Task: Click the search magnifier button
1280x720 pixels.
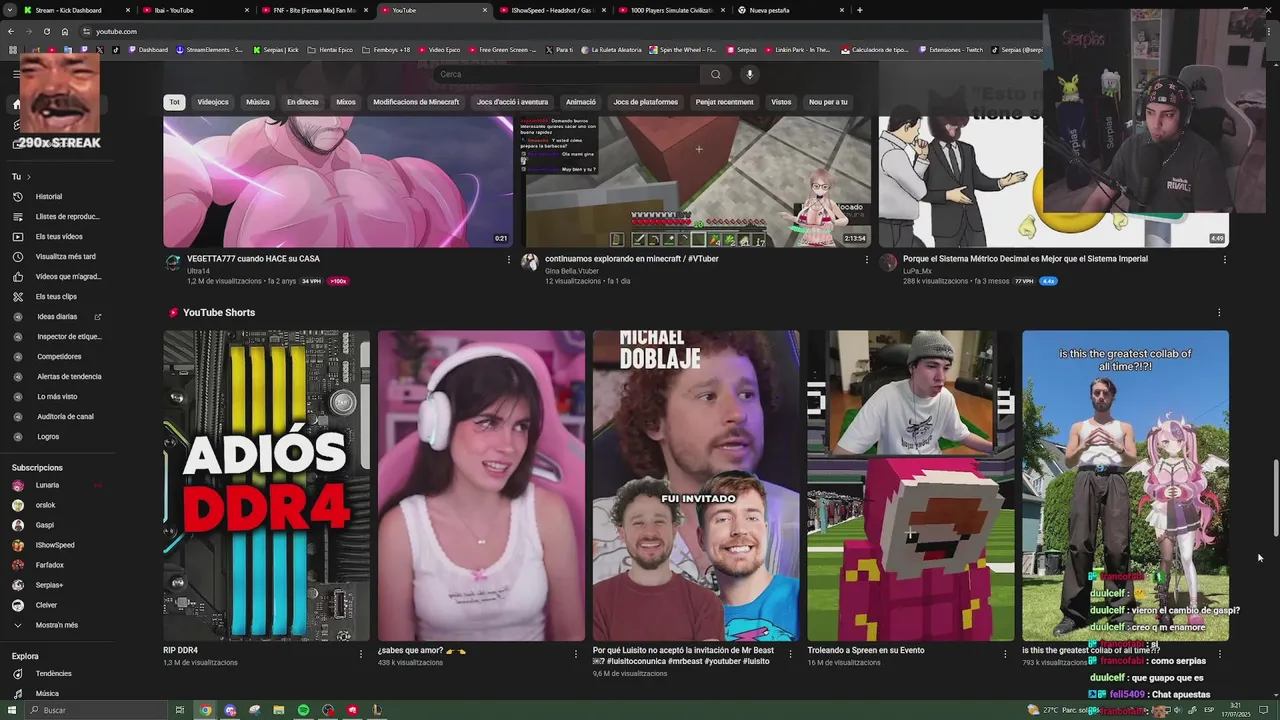Action: [715, 74]
